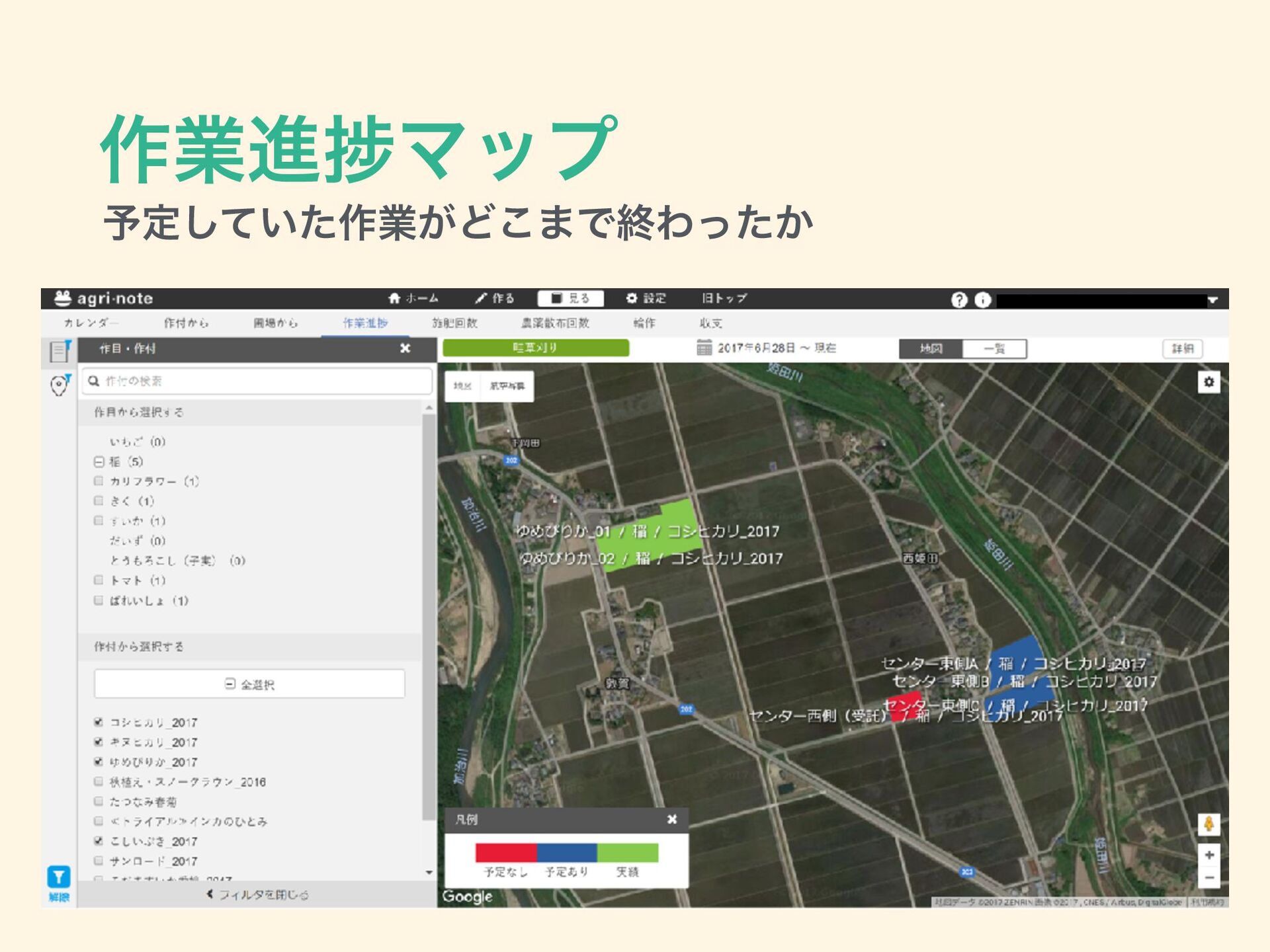The height and width of the screenshot is (952, 1270).
Task: Click the info icon in top bar
Action: point(983,299)
